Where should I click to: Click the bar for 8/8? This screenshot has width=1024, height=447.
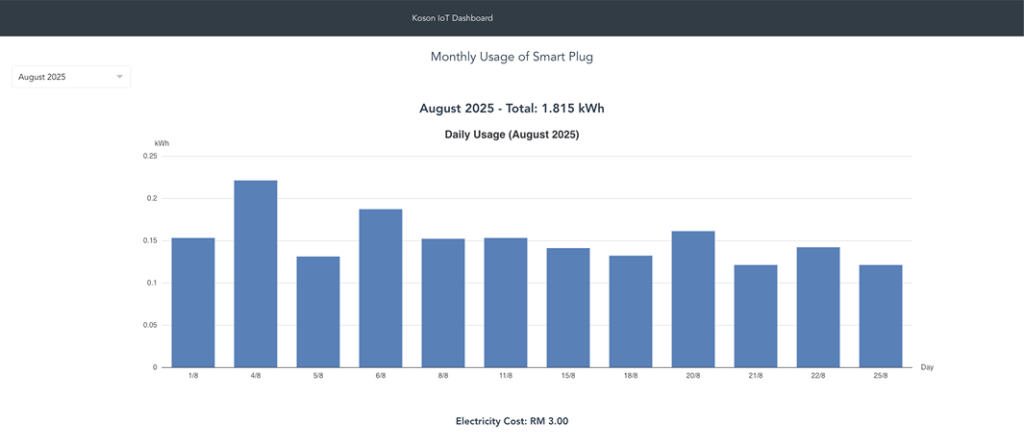pos(443,303)
